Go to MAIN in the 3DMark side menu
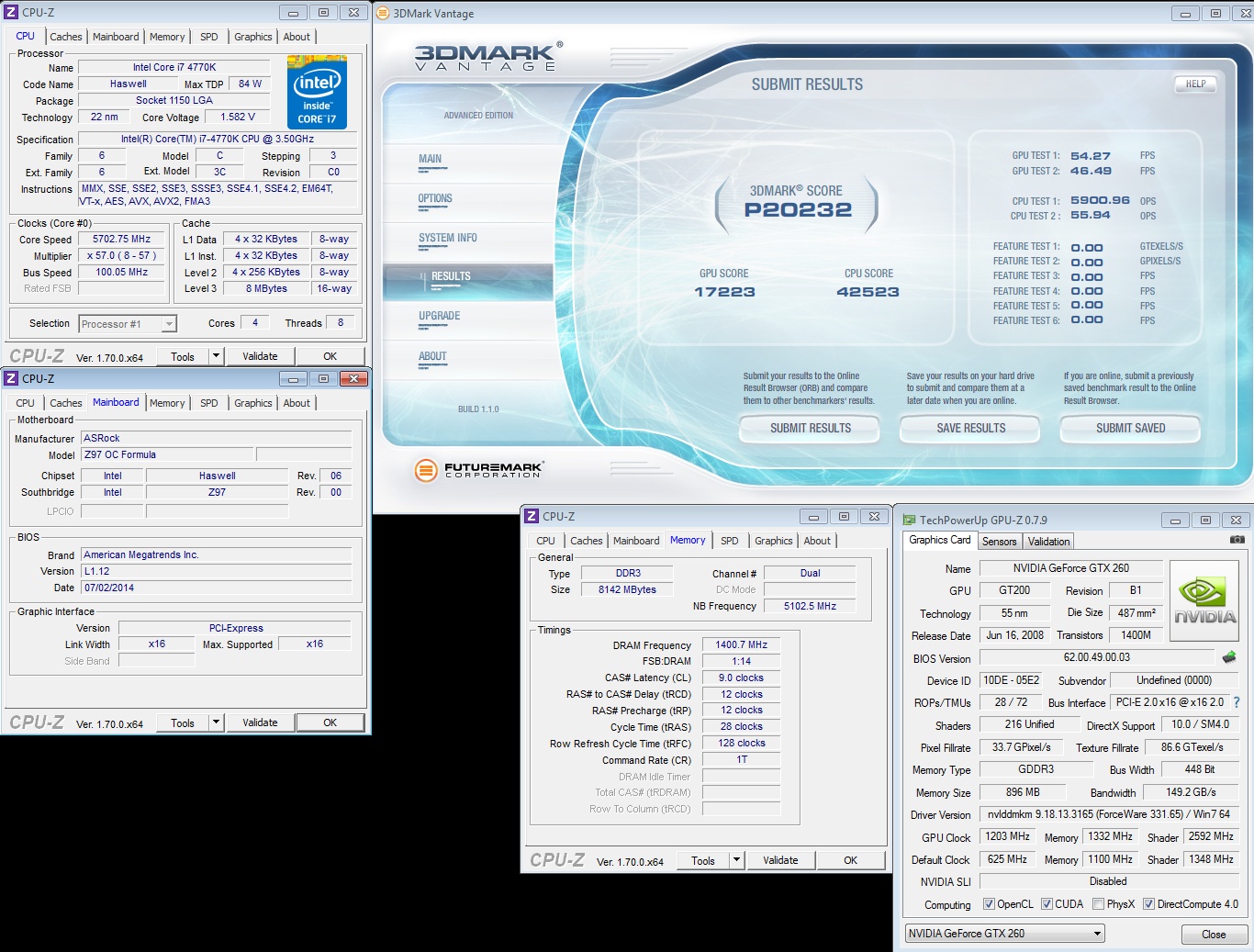The image size is (1254, 952). click(x=430, y=159)
